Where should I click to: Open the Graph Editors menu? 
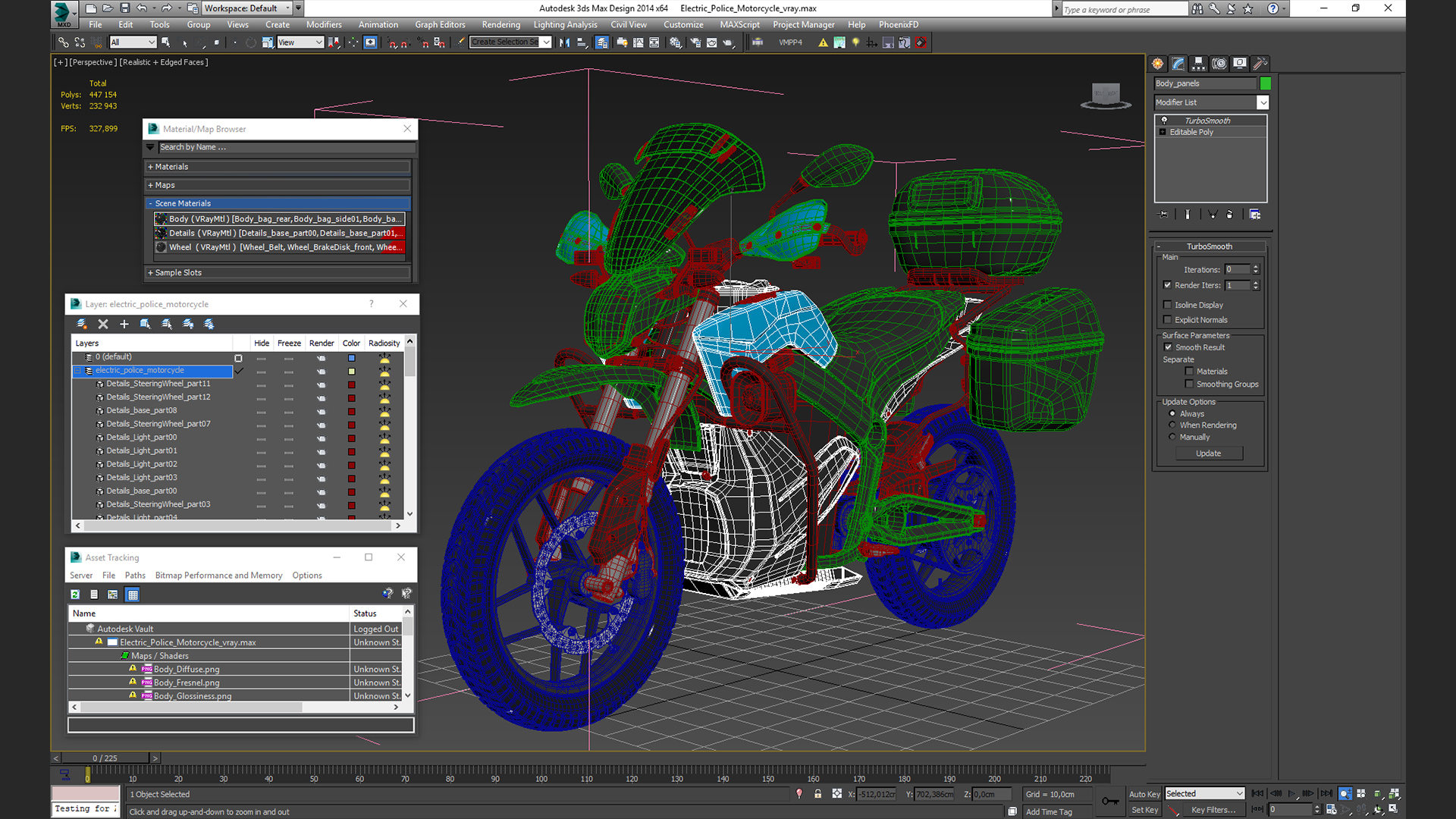coord(440,25)
